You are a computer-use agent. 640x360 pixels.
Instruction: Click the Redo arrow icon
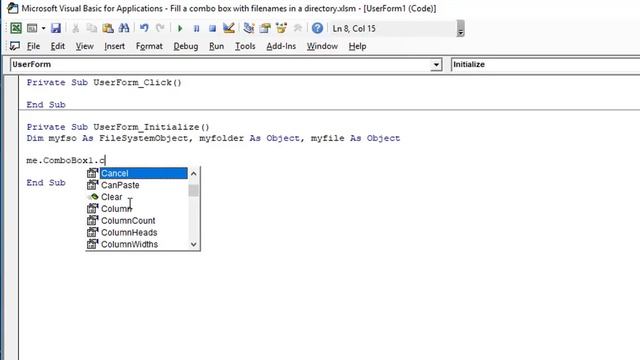[160, 28]
